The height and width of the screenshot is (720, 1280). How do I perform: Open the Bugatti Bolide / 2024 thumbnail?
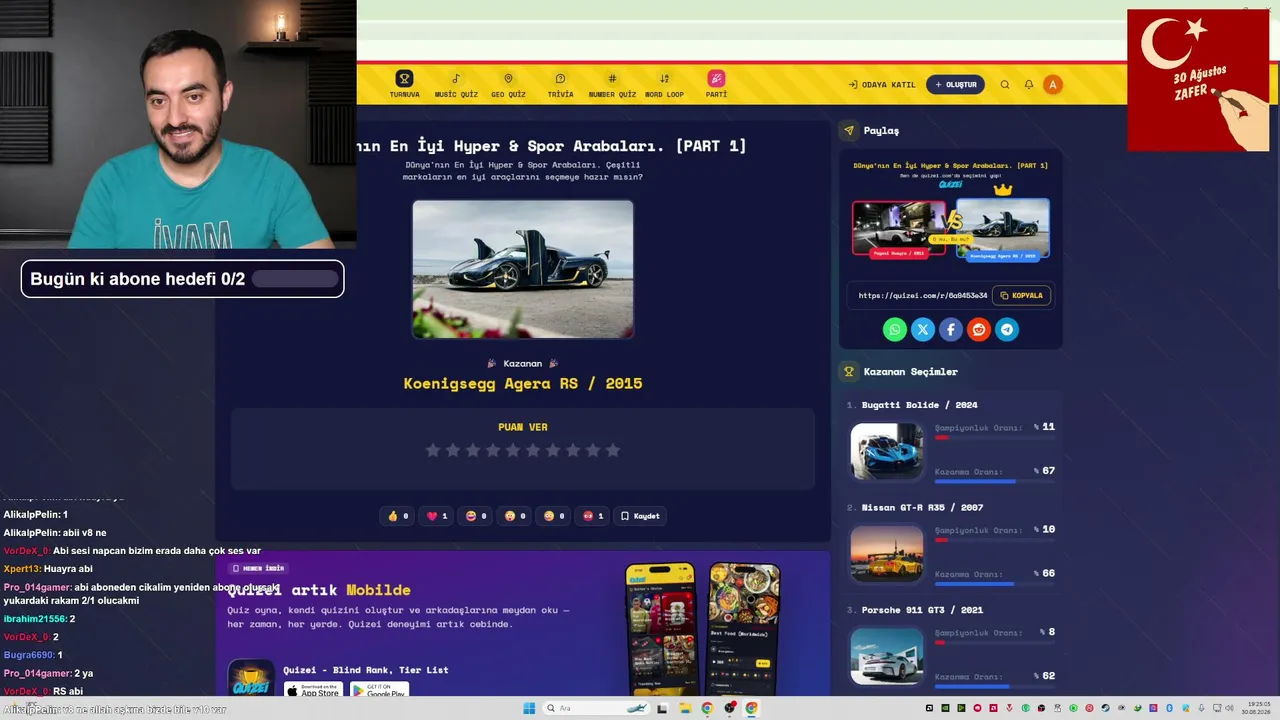[887, 452]
